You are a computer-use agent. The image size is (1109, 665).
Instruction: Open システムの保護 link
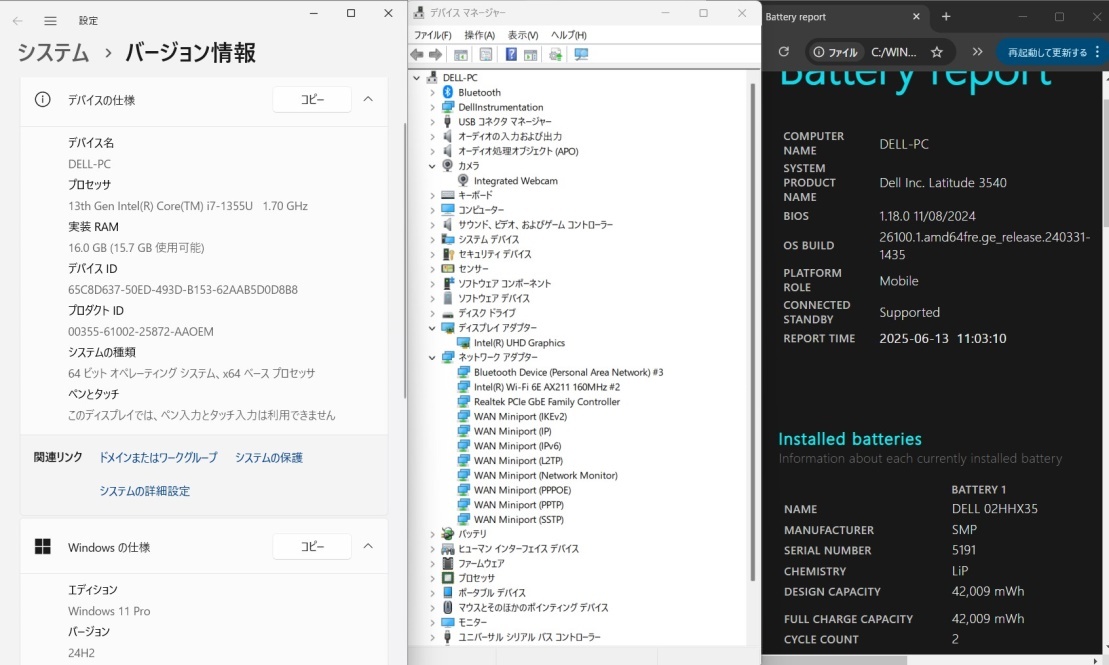pyautogui.click(x=269, y=458)
